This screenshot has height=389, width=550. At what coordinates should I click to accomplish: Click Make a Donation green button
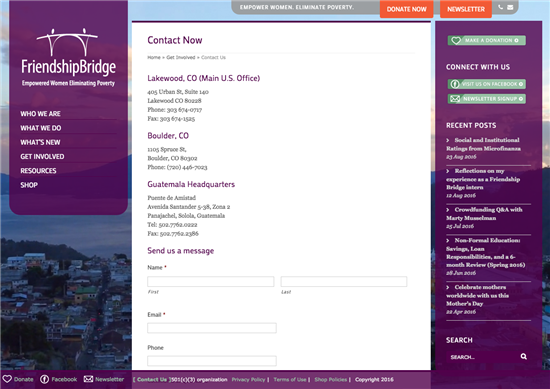[x=487, y=40]
